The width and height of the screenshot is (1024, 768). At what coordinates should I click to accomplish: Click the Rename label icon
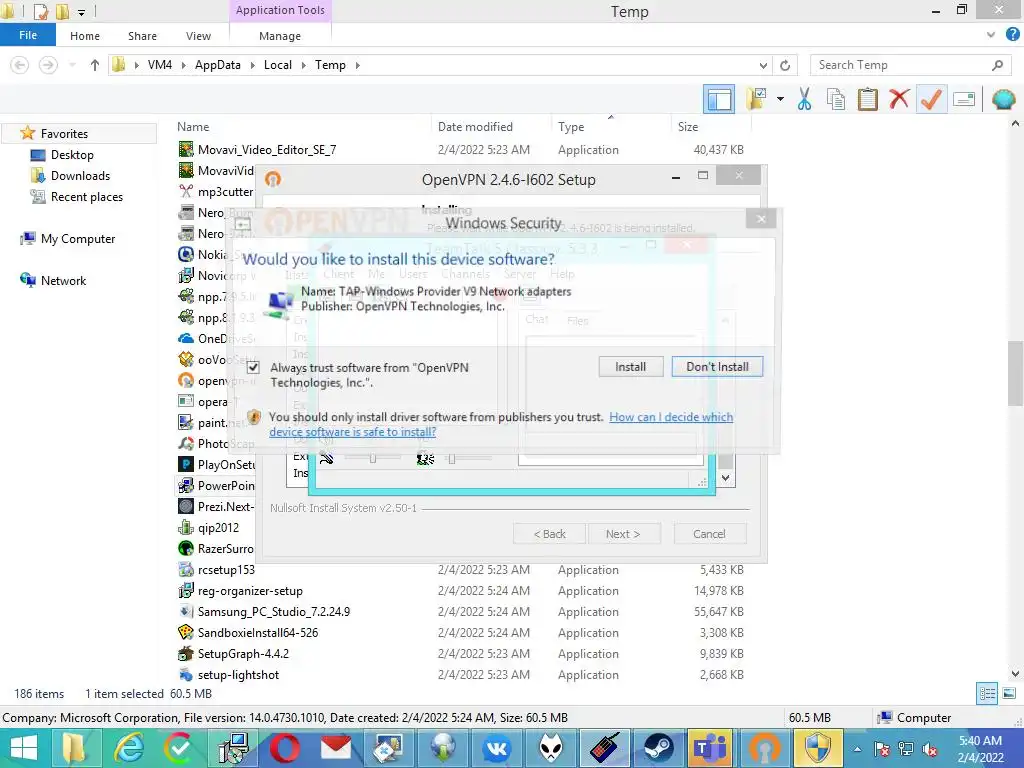(x=964, y=100)
